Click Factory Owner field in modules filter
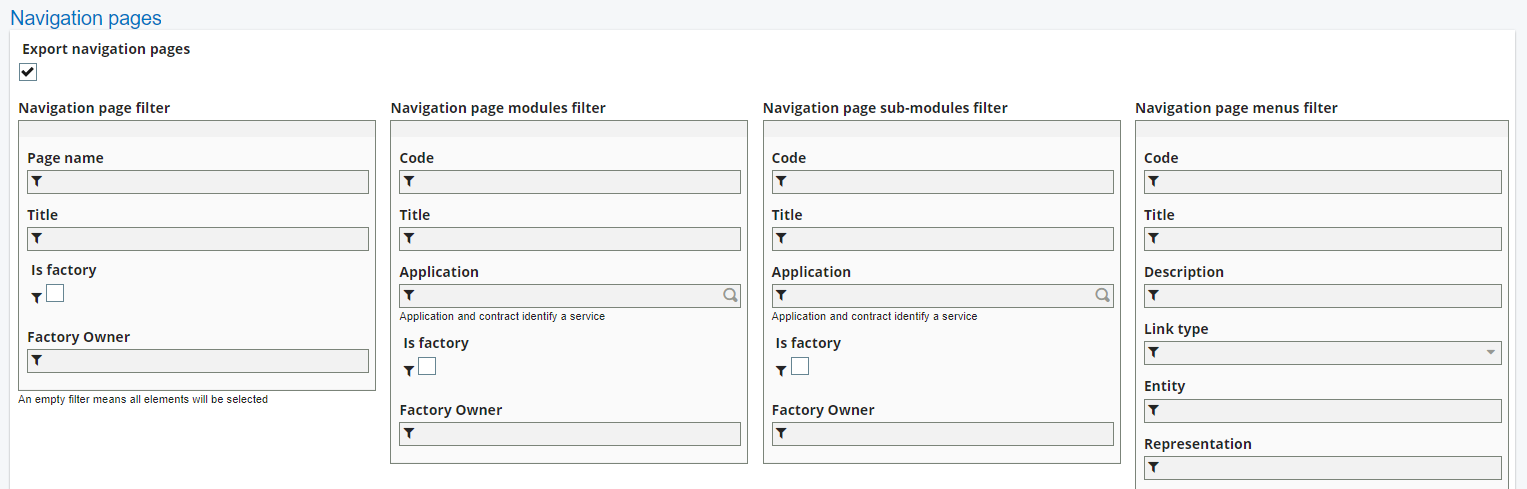Viewport: 1527px width, 489px height. [577, 434]
